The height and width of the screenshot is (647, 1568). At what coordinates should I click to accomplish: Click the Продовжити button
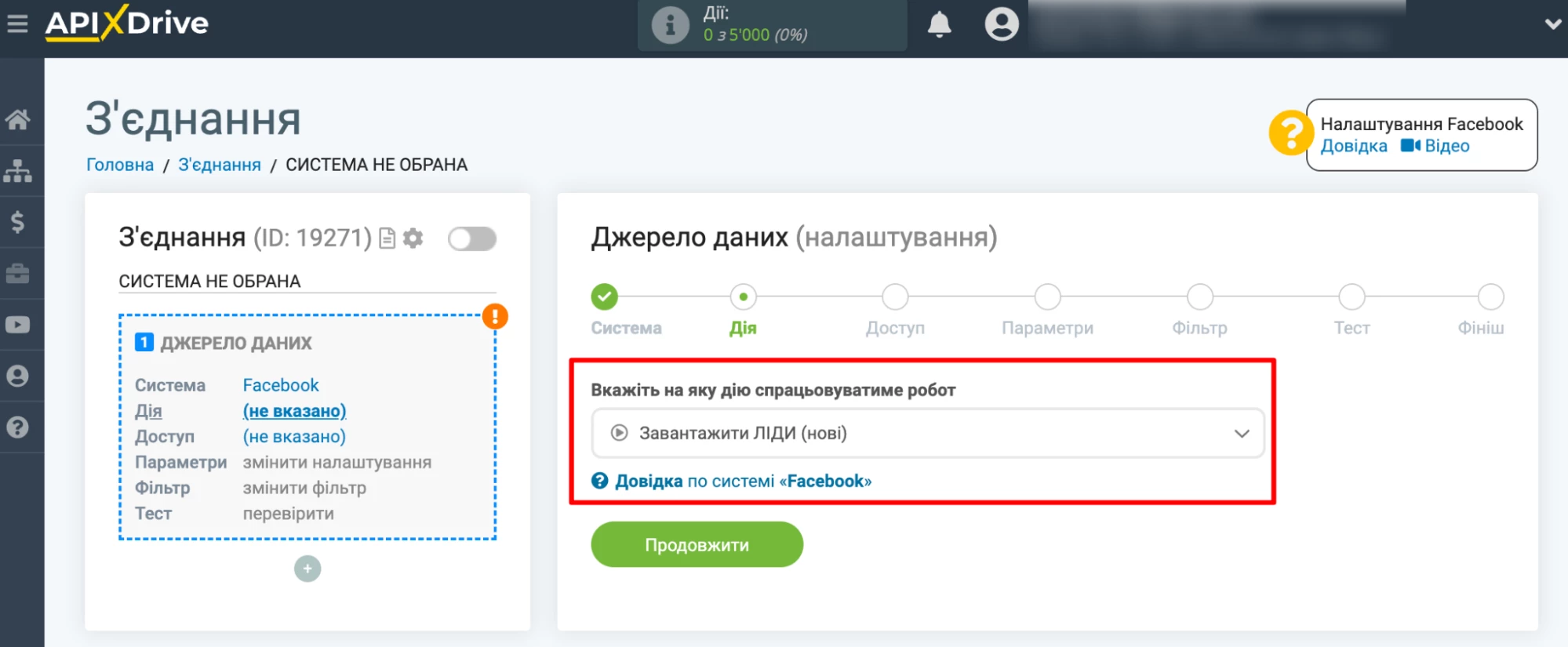[x=697, y=544]
